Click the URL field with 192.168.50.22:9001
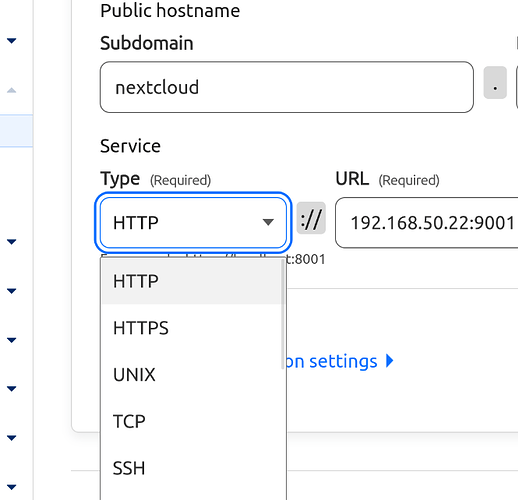The width and height of the screenshot is (518, 500). click(x=427, y=222)
